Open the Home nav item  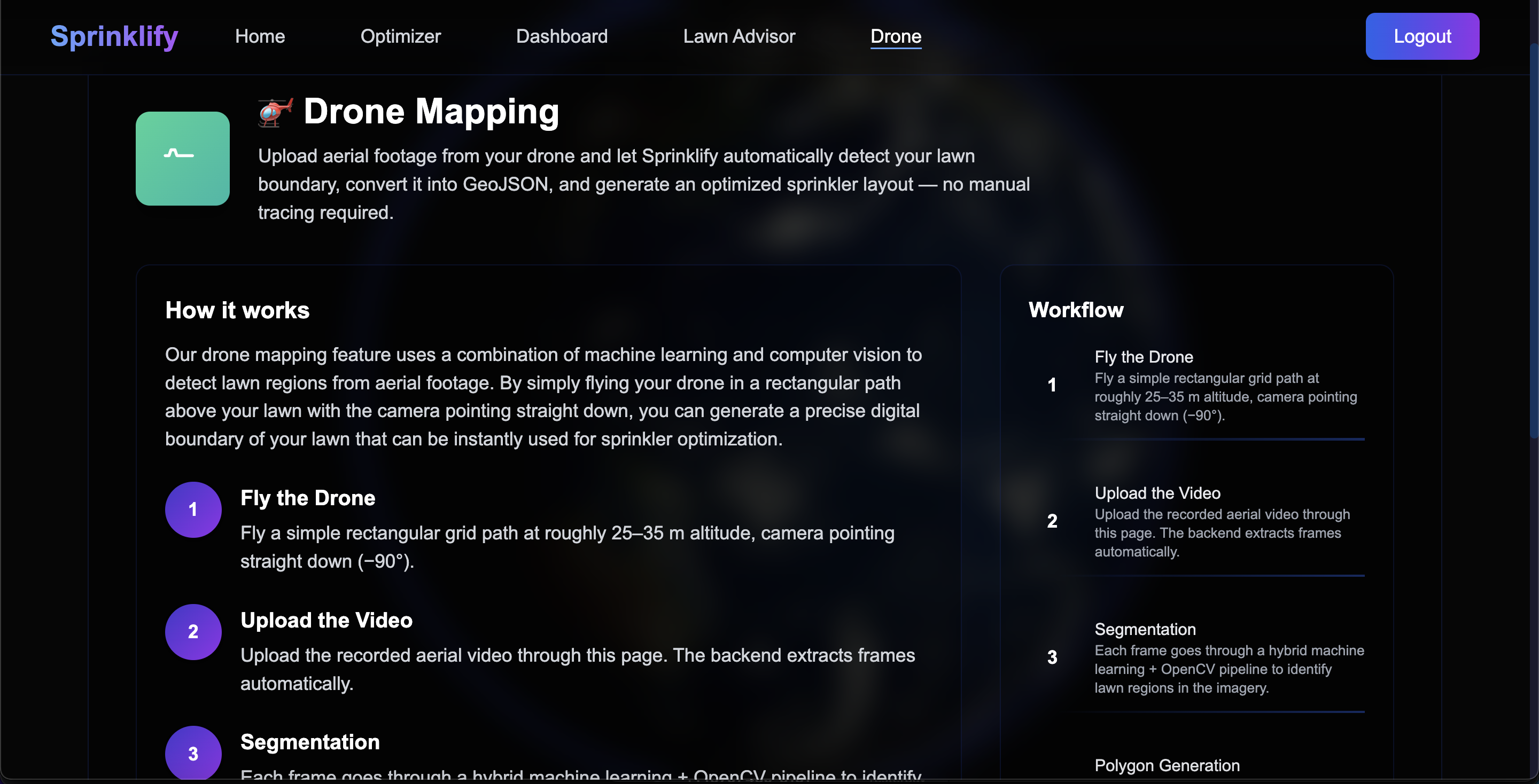coord(260,36)
